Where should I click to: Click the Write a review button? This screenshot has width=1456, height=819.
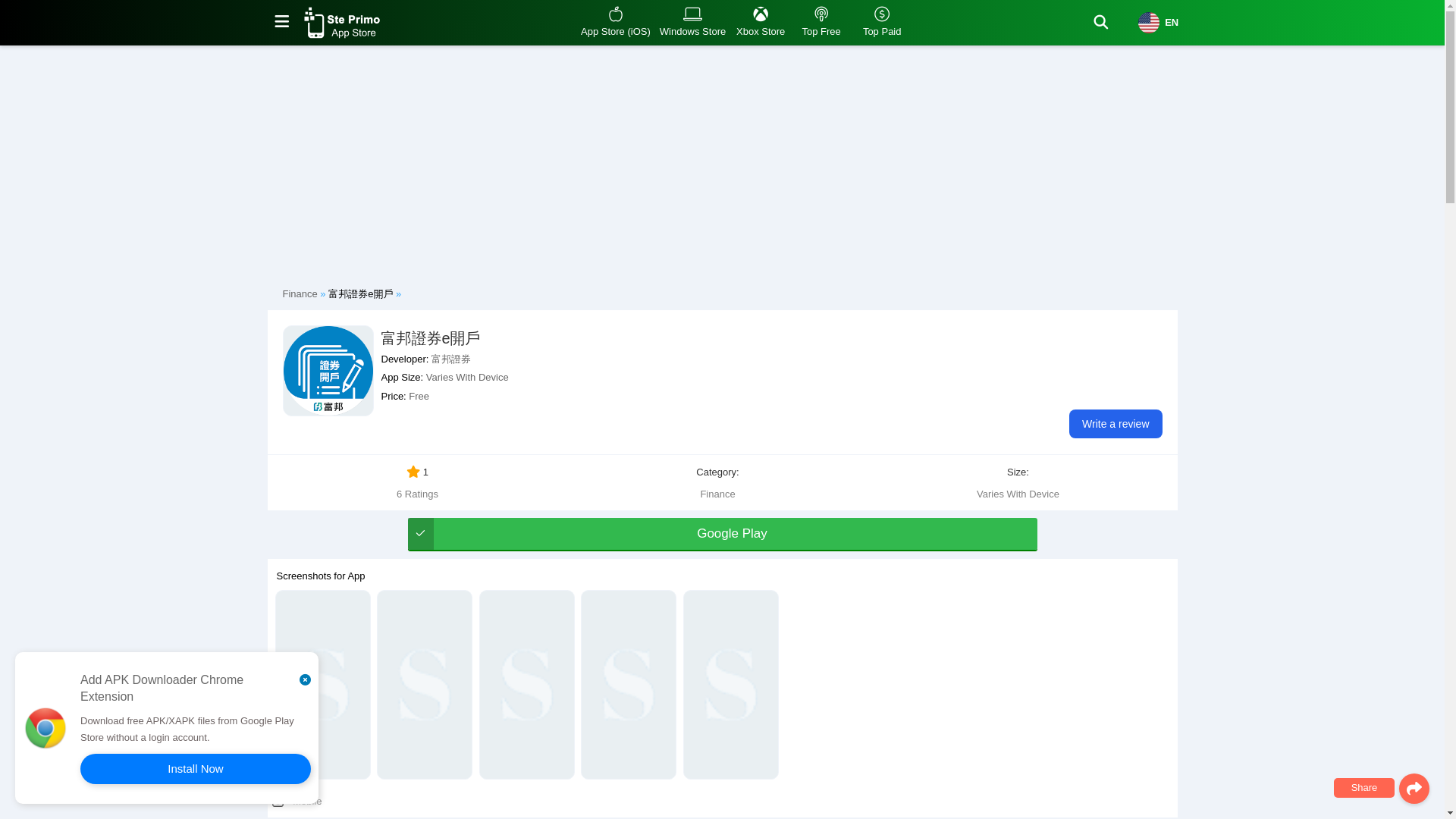pos(1115,424)
